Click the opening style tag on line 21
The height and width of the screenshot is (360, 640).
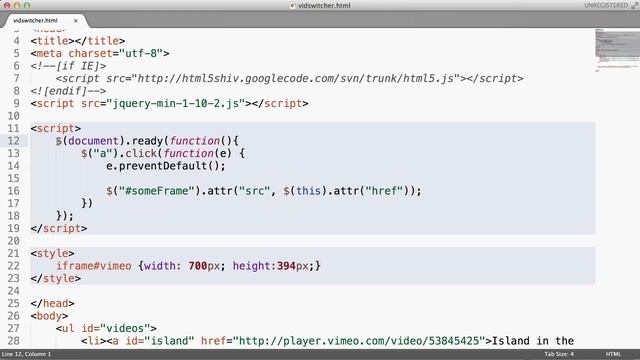point(52,253)
